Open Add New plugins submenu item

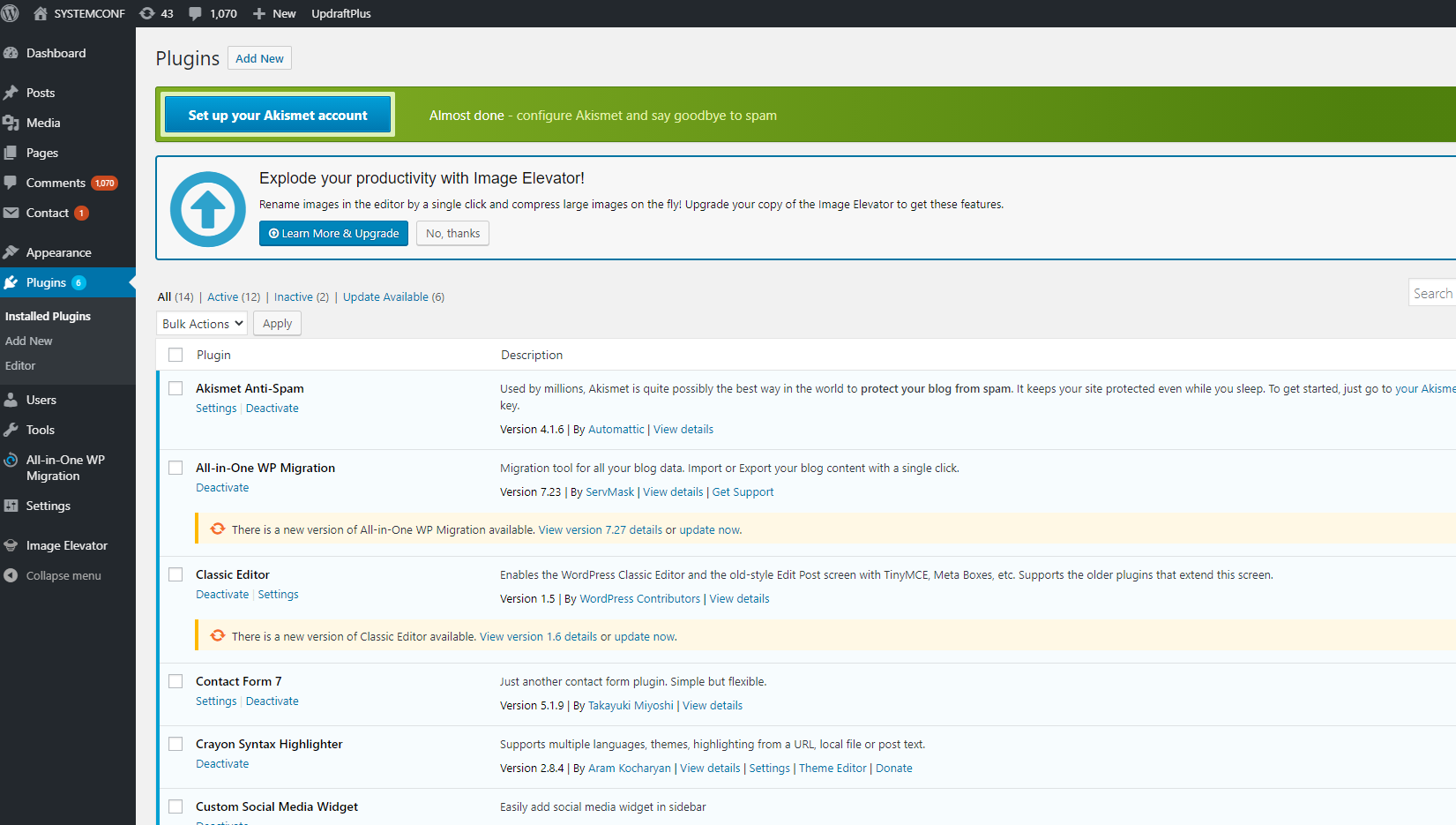click(x=29, y=341)
